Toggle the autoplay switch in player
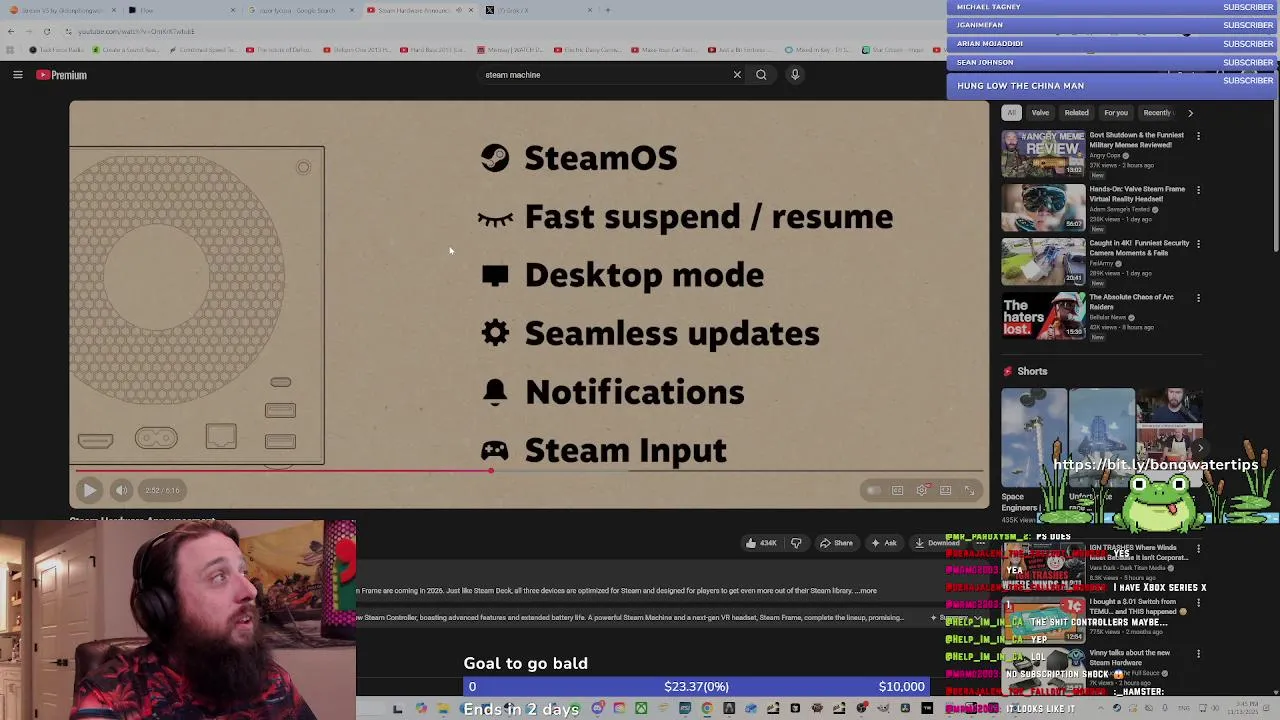 [873, 490]
